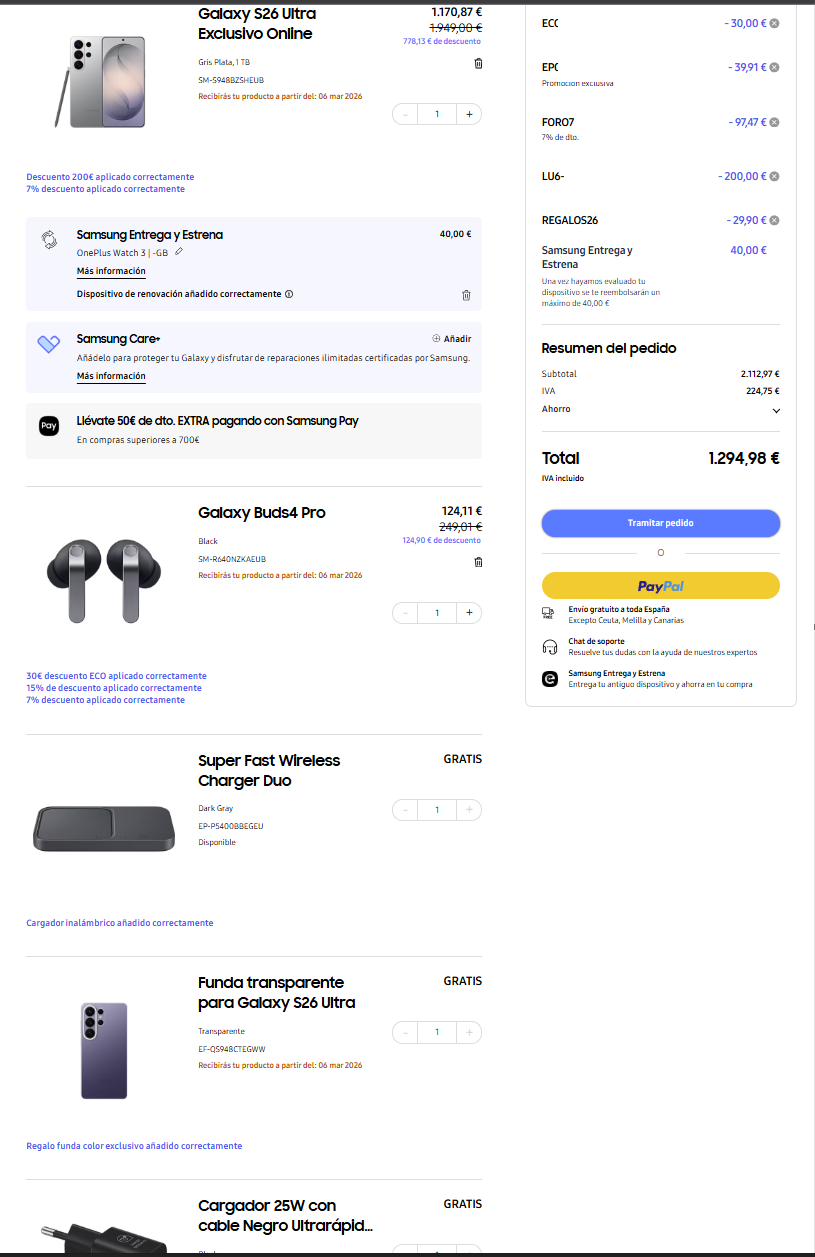Viewport: 815px width, 1257px height.
Task: Remove the coupon with 30,00 € discount
Action: click(775, 23)
